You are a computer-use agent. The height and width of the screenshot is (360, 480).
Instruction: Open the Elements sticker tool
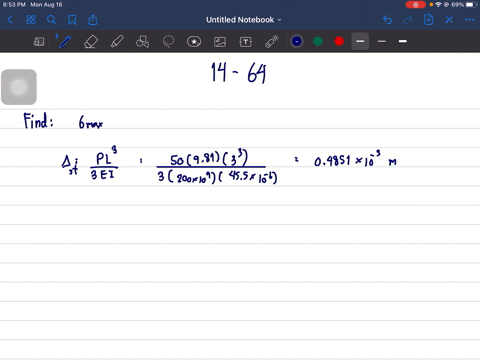(194, 42)
